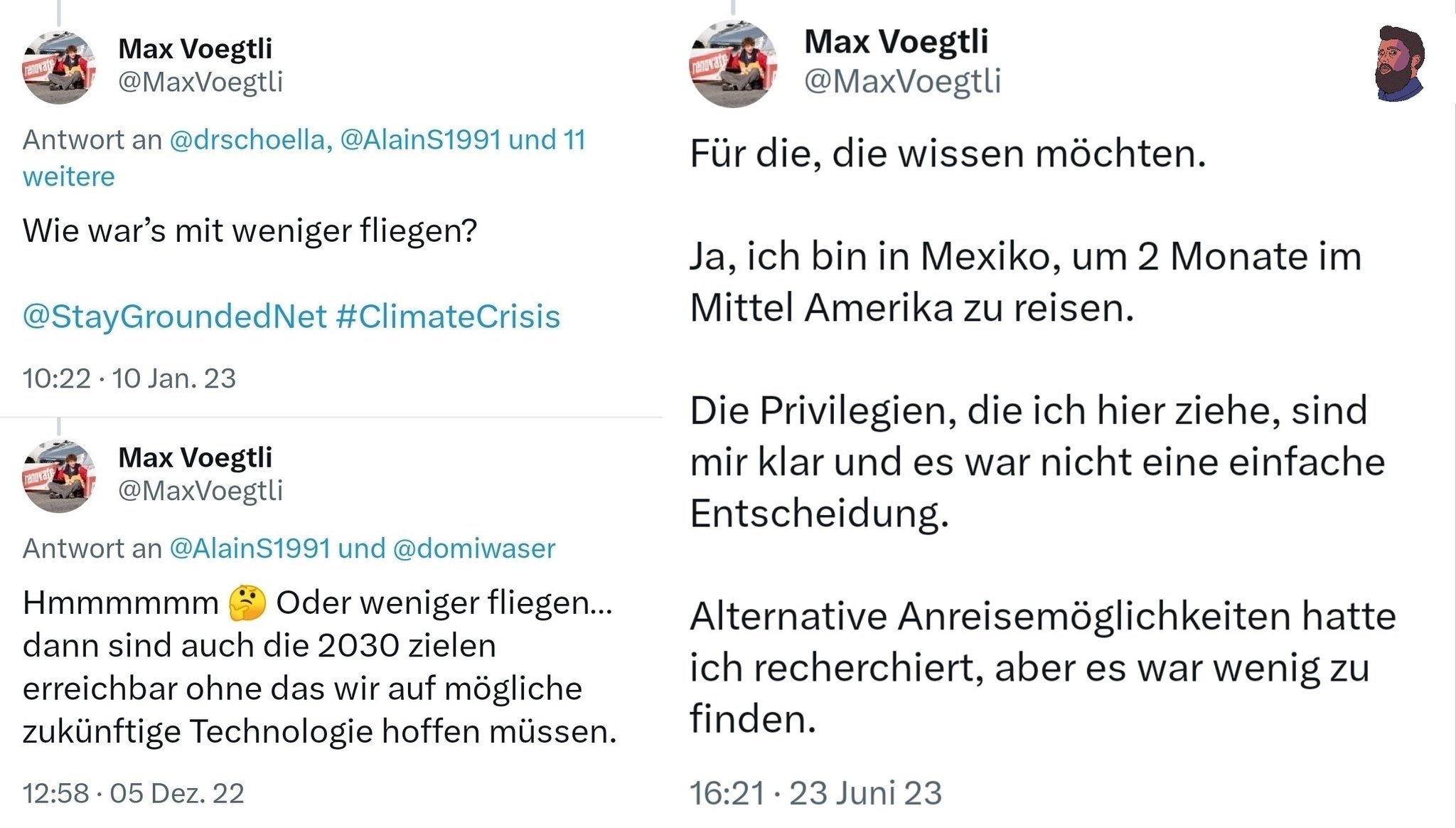Click the @MaxVoegtli handle on the 05 Dez. 22 tweet
The image size is (1456, 828).
[200, 490]
